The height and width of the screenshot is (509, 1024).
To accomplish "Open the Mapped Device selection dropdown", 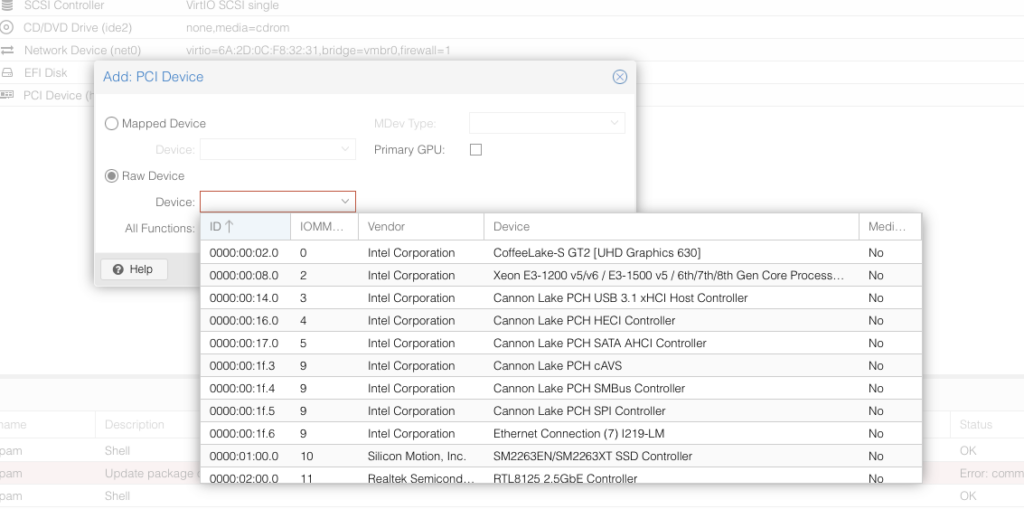I will tap(345, 150).
